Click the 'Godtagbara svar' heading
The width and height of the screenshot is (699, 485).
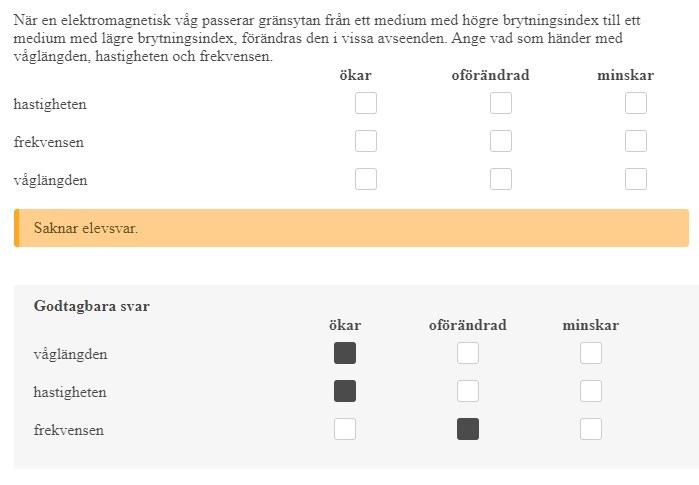point(92,306)
